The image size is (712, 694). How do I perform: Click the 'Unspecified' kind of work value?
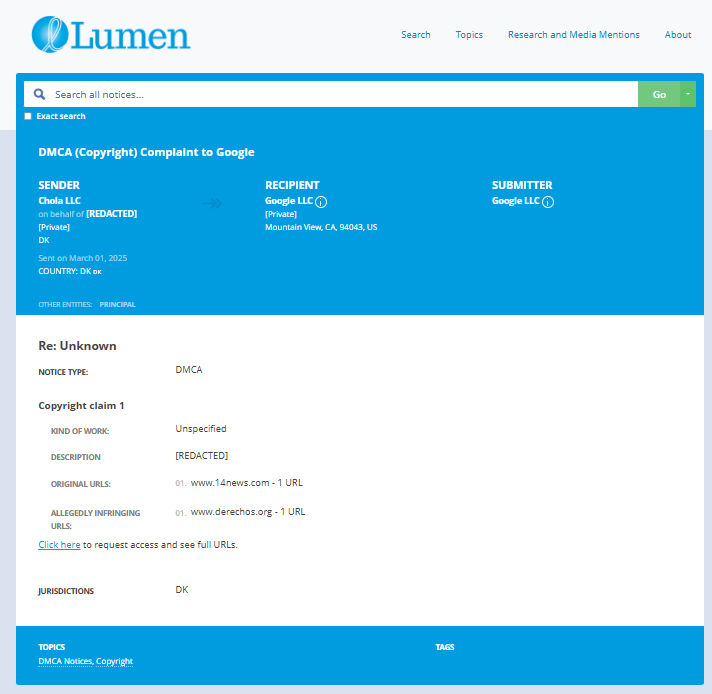pos(201,429)
